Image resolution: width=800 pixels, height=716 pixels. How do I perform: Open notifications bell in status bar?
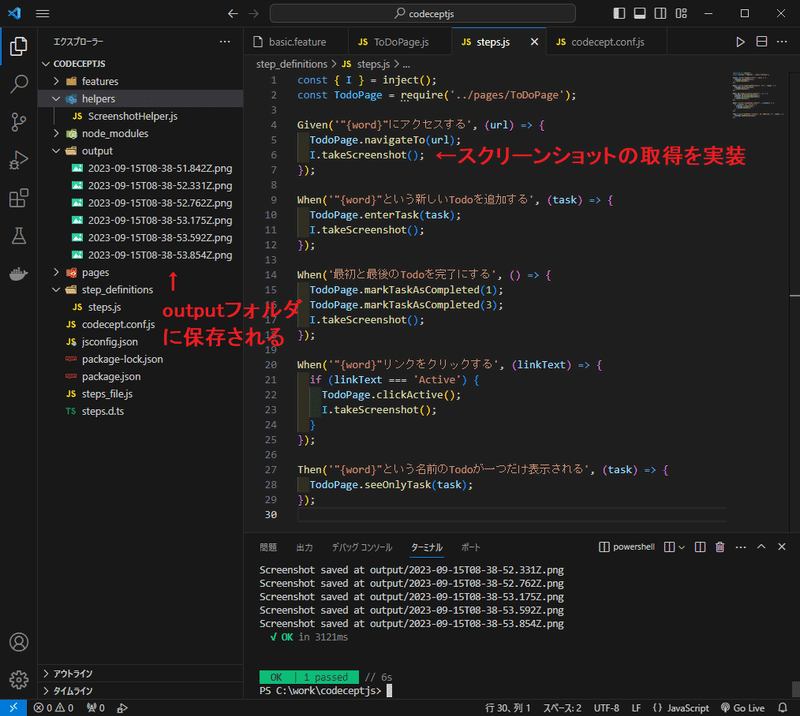click(783, 708)
